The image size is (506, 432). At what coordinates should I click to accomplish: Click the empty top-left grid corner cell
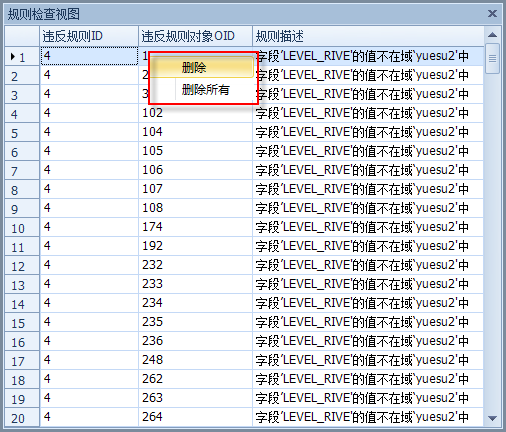pos(22,36)
